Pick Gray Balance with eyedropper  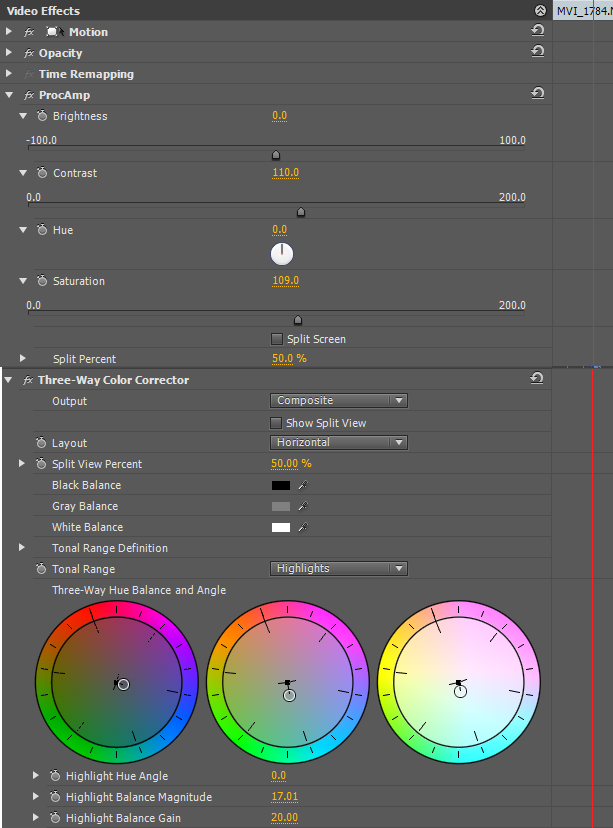303,506
